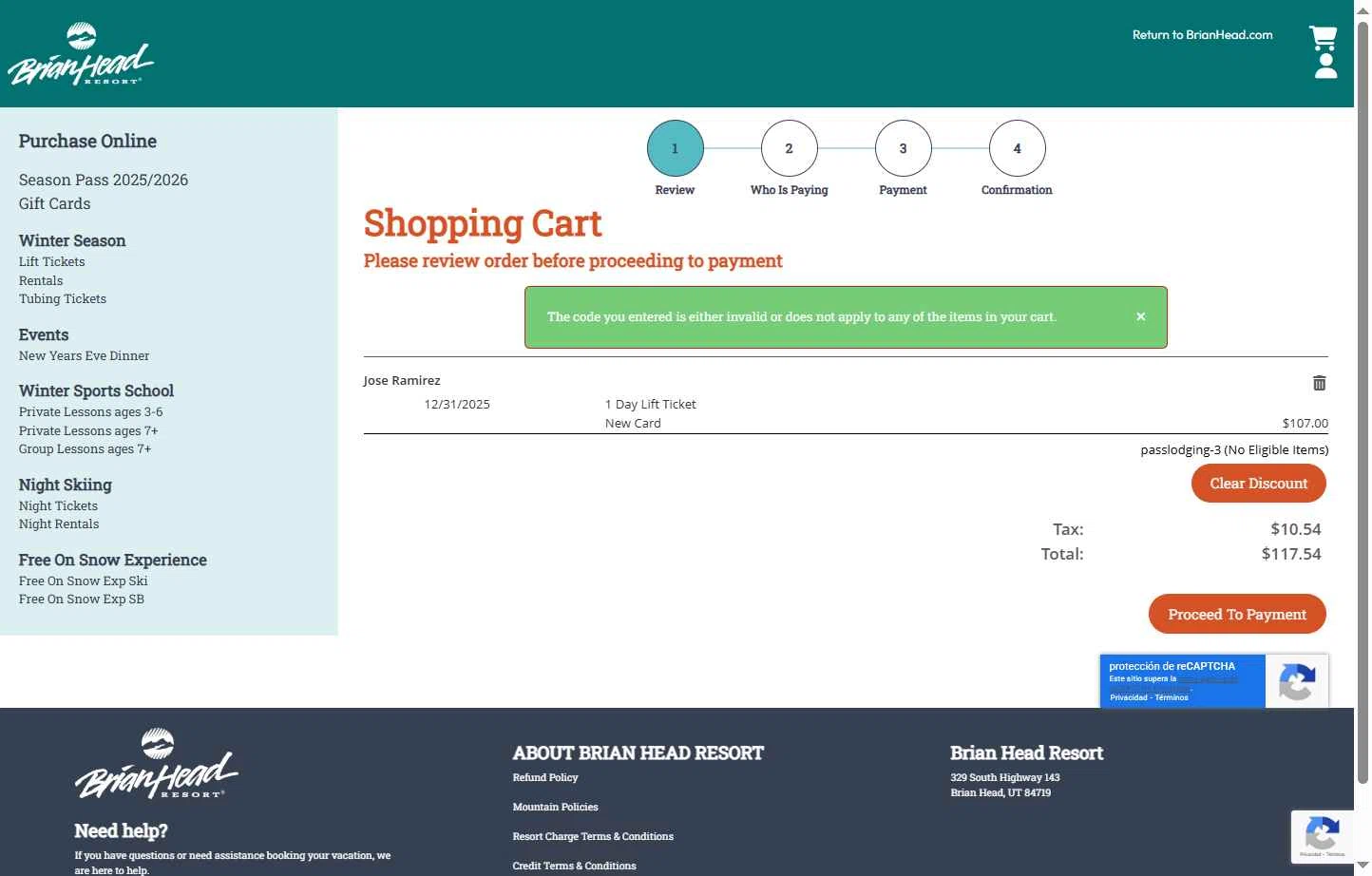Open the shopping cart icon in header

pos(1324,38)
